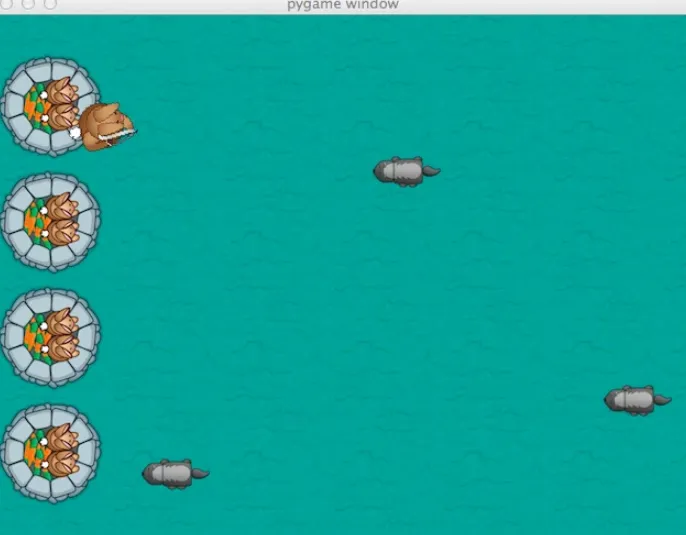The width and height of the screenshot is (686, 535).
Task: Shoot the badger closest to the right edge
Action: tap(637, 400)
